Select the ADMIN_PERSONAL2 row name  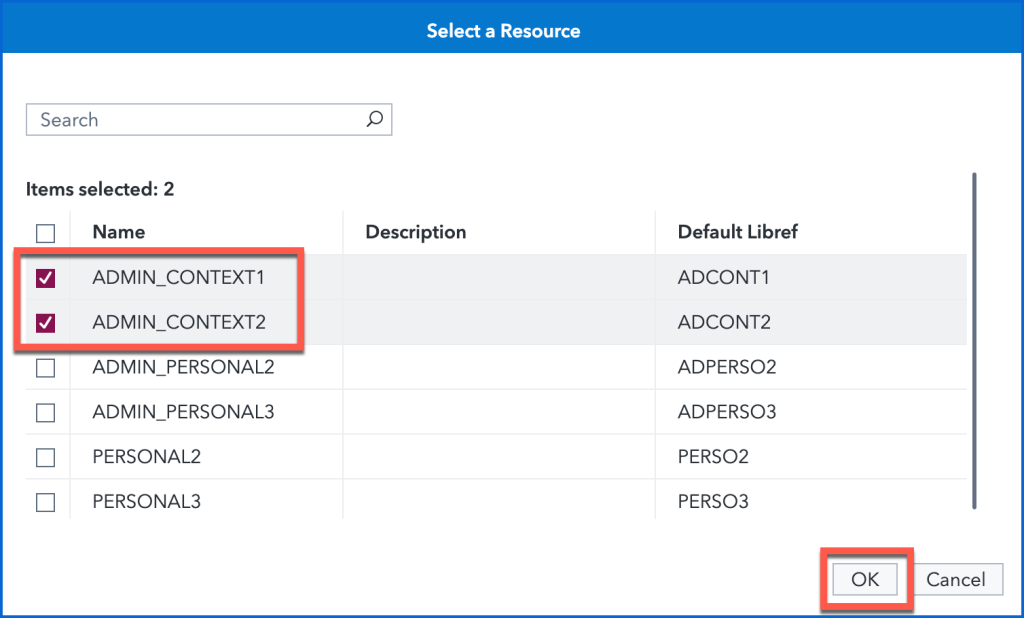pyautogui.click(x=183, y=367)
